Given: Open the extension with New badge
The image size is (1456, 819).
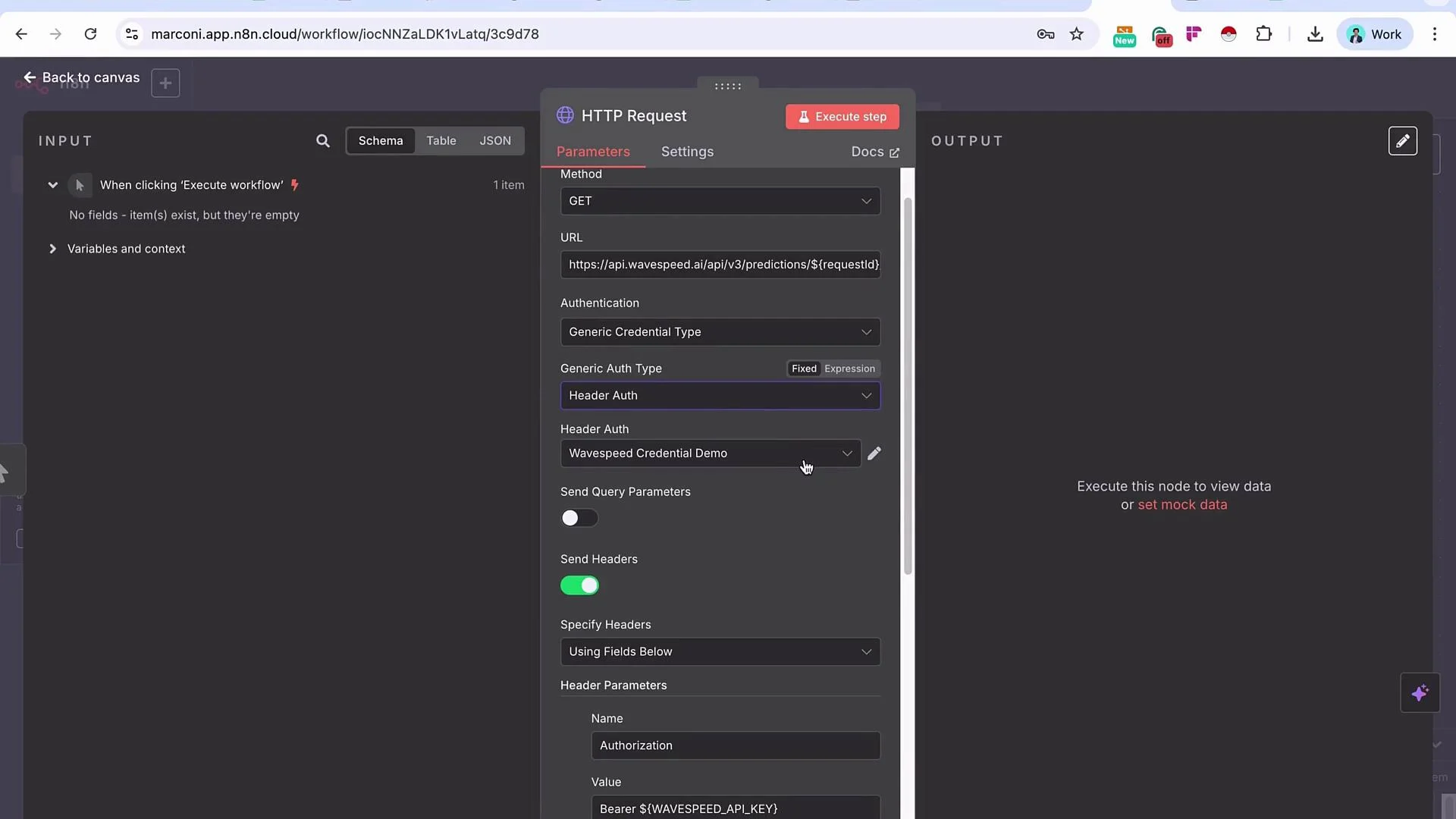Looking at the screenshot, I should [x=1124, y=35].
